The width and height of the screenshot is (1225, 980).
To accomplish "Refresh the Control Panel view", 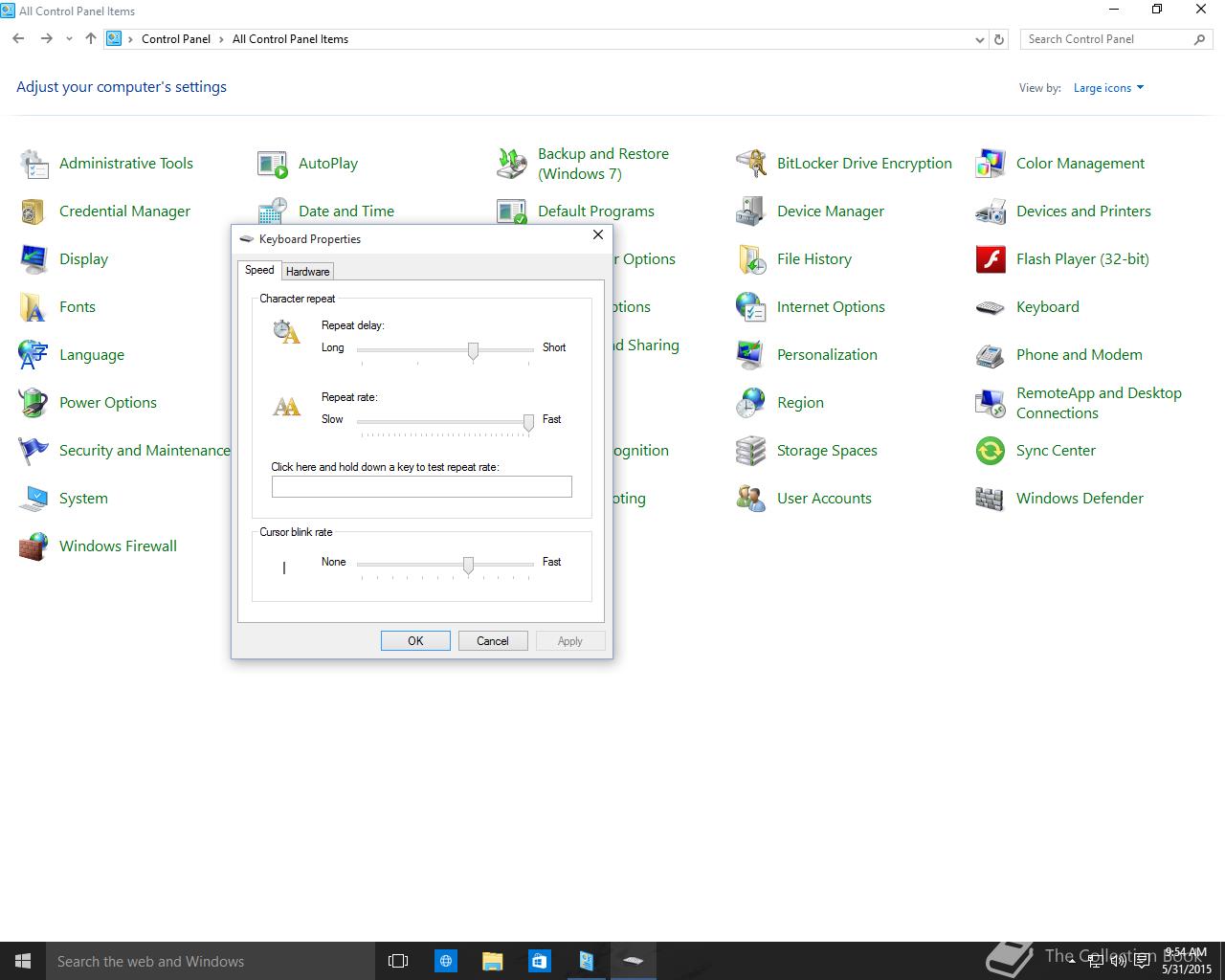I will click(999, 40).
